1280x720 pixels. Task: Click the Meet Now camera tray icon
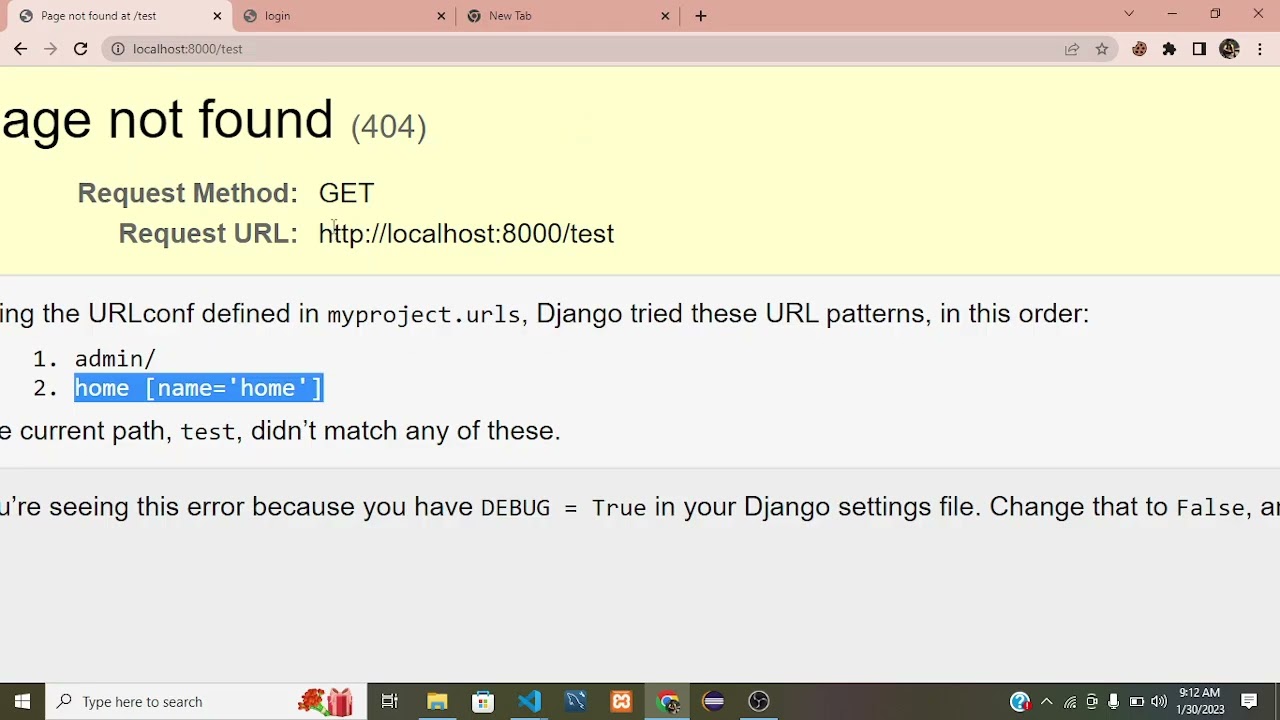(1092, 702)
